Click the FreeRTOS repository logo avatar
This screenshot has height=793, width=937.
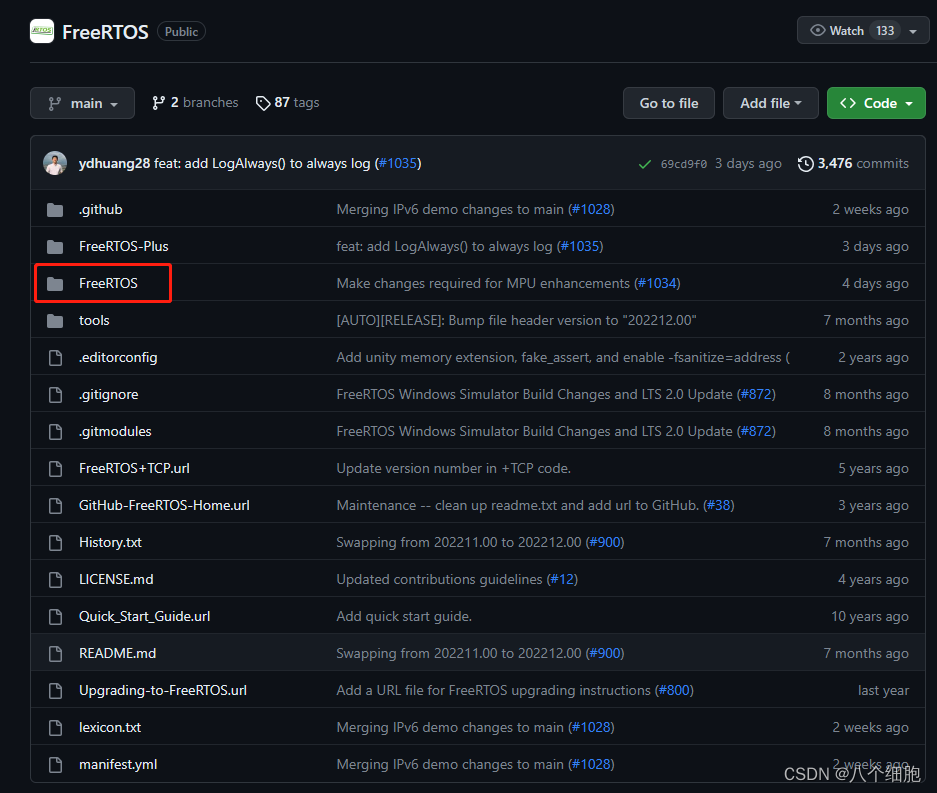(42, 31)
